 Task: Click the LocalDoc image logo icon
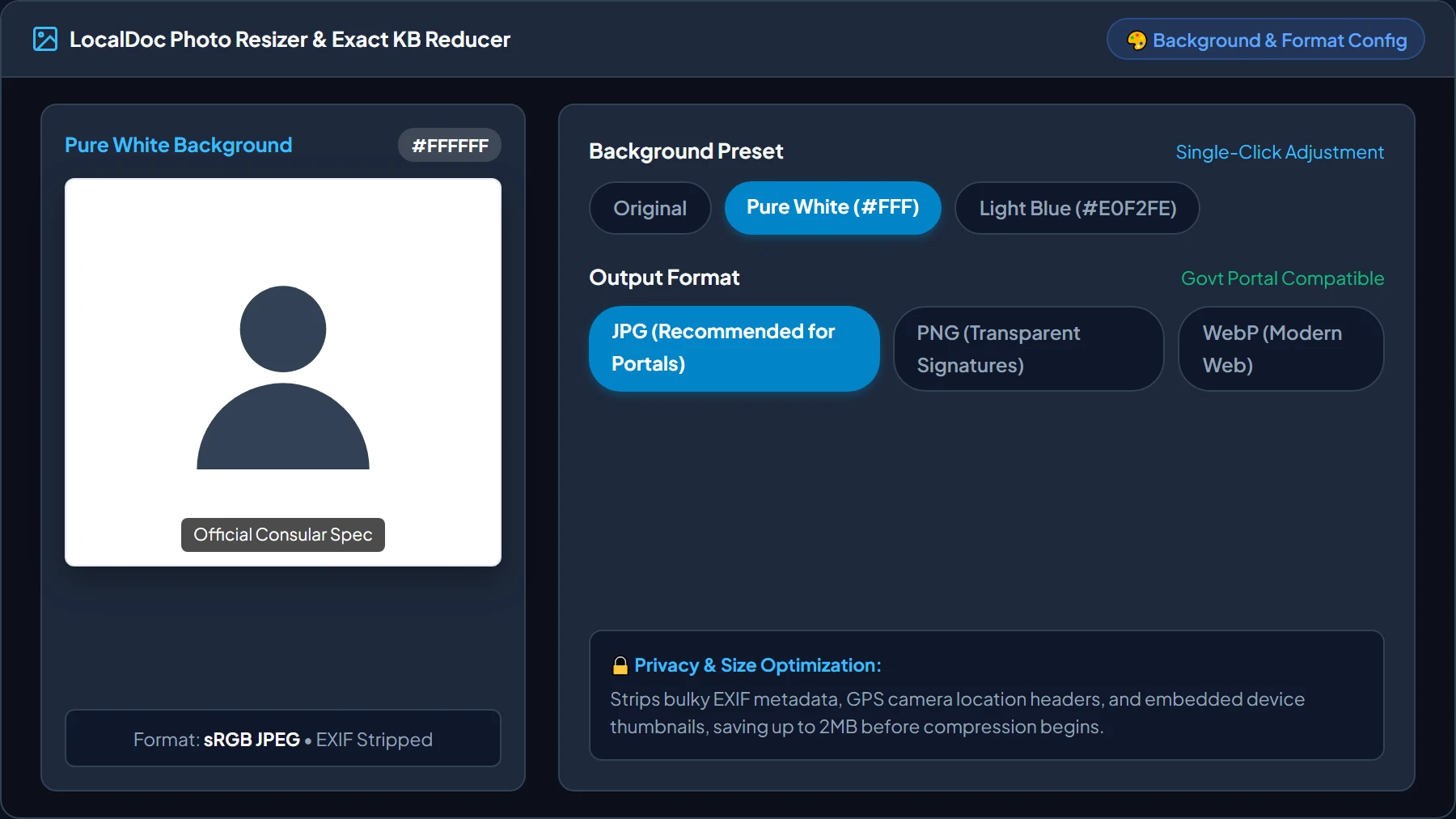(x=45, y=39)
